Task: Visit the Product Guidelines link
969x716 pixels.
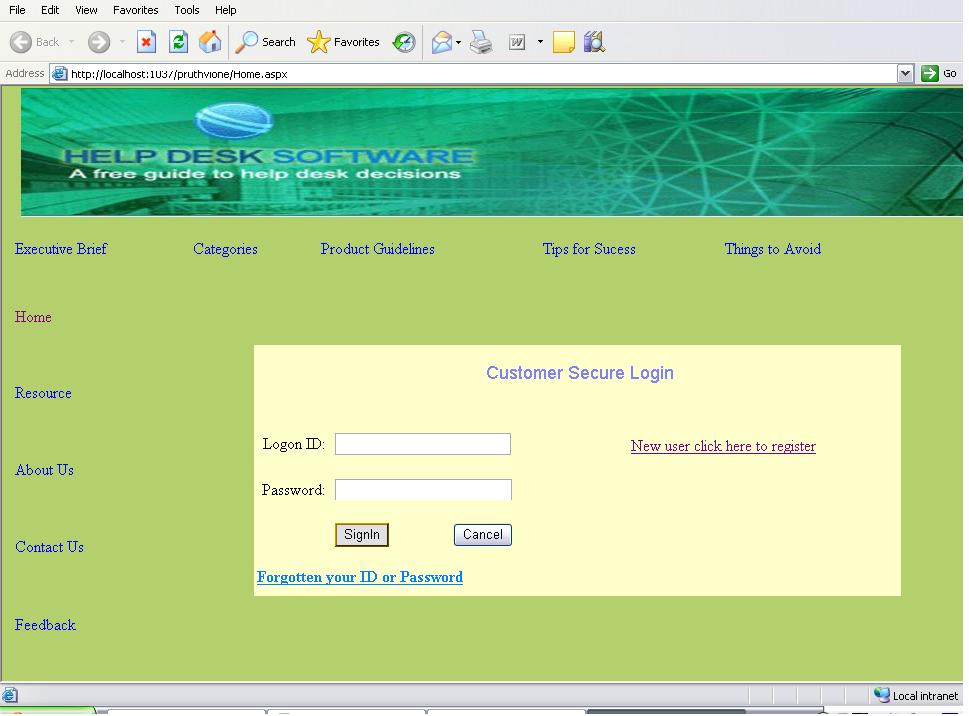Action: click(x=378, y=249)
